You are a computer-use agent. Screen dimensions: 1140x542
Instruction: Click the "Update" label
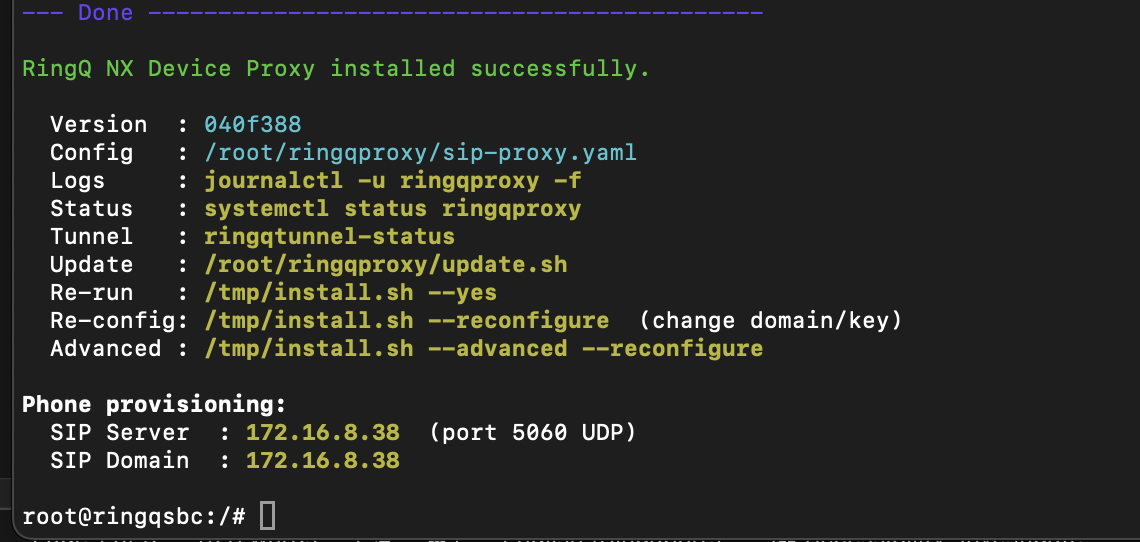pos(92,265)
